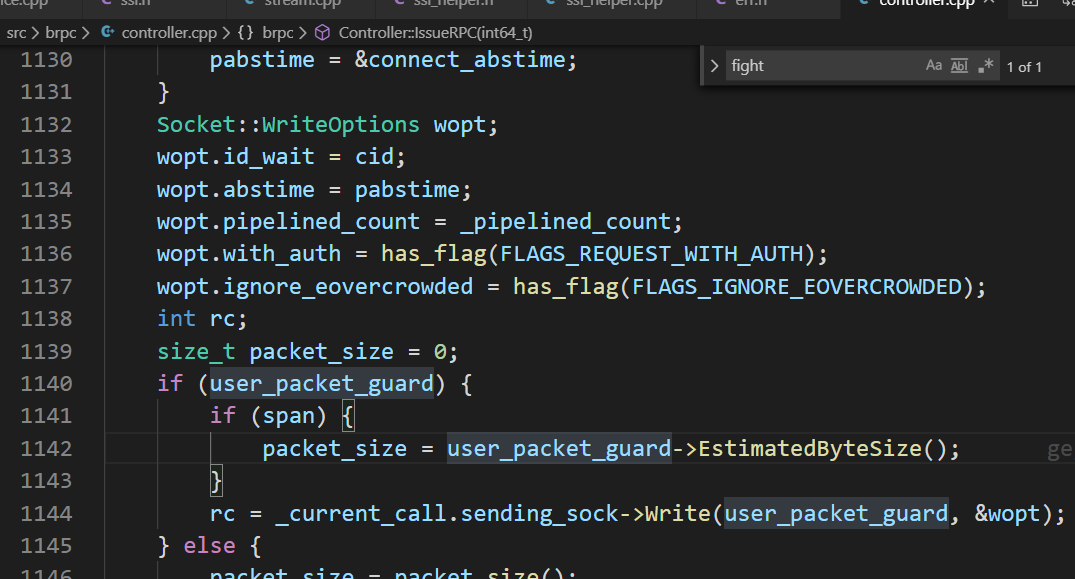Open the Controller::IssueRPC(int64_t) breadcrumb
The image size is (1075, 579).
pyautogui.click(x=435, y=33)
